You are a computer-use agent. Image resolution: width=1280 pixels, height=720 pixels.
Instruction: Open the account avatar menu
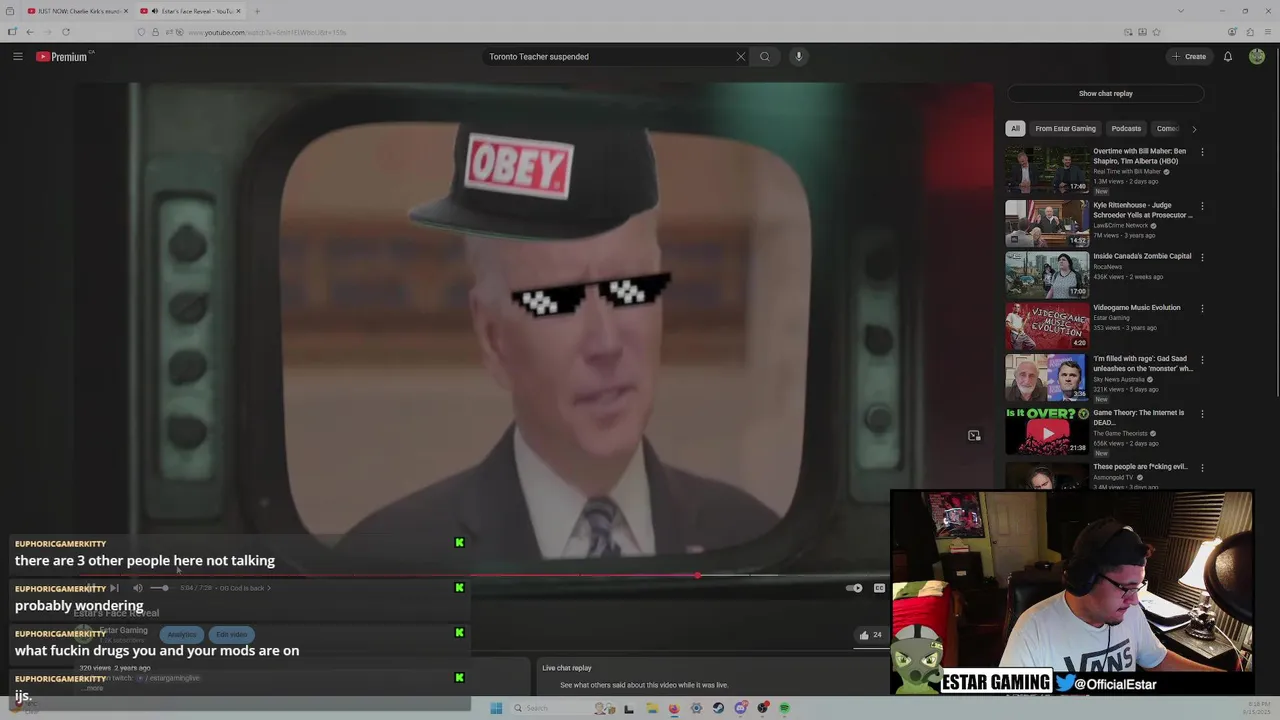[x=1257, y=57]
